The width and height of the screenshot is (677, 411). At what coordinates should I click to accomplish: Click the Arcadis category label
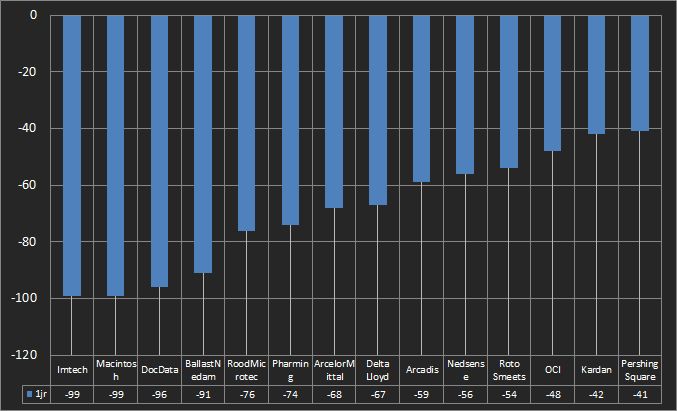[422, 370]
